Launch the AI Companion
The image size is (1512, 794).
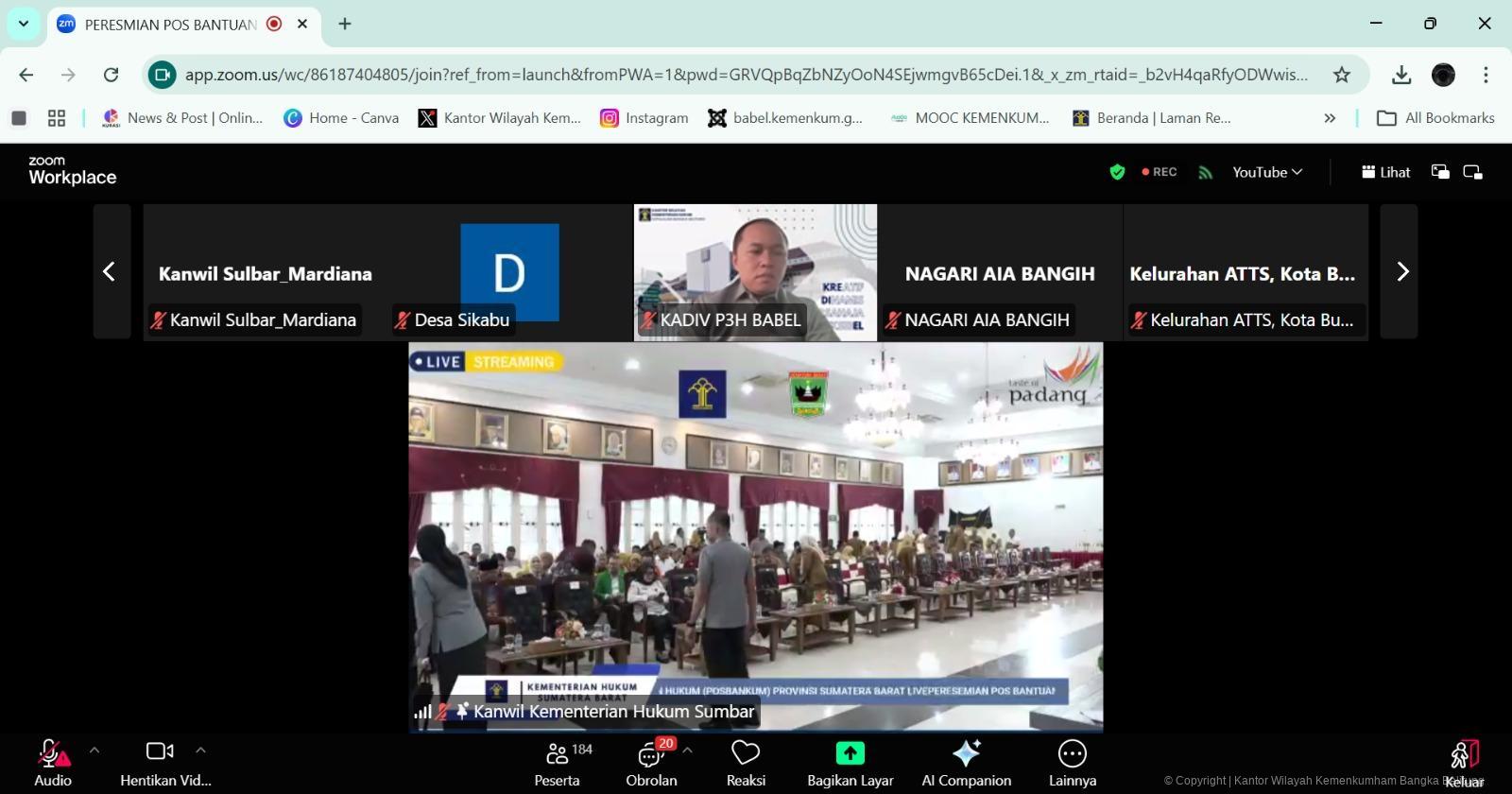(x=966, y=763)
